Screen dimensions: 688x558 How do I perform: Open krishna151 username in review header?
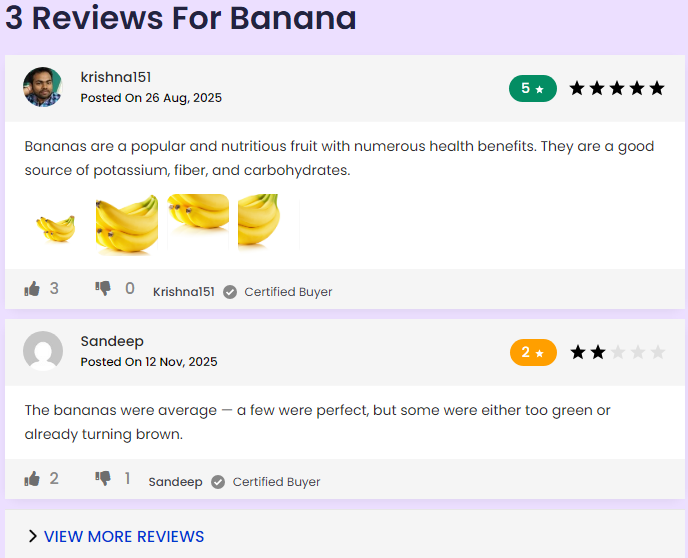pyautogui.click(x=116, y=77)
